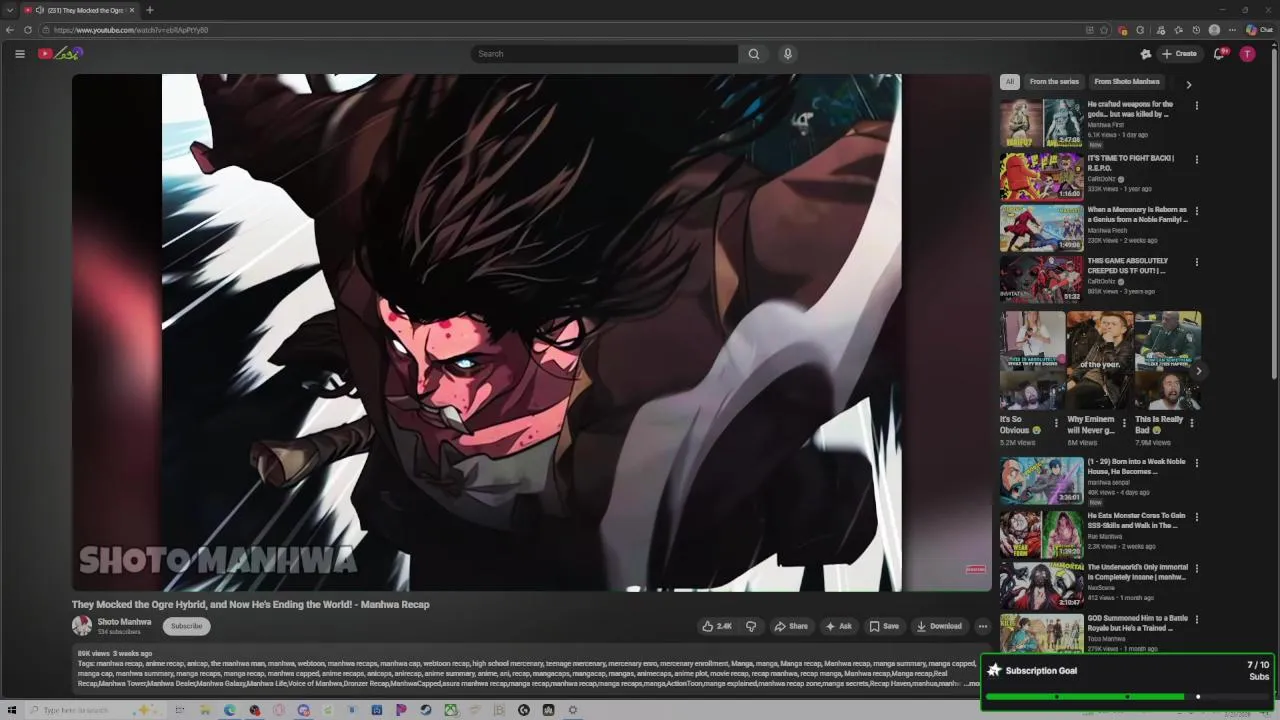Open more actions ellipsis under video
Viewport: 1280px width, 720px height.
click(983, 626)
